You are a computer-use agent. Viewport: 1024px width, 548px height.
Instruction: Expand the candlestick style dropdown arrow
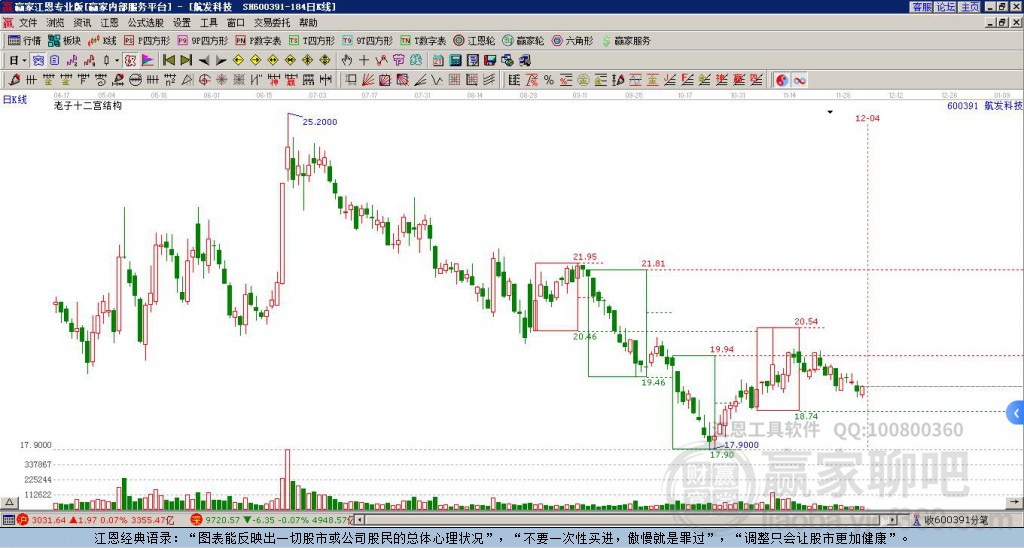[117, 60]
